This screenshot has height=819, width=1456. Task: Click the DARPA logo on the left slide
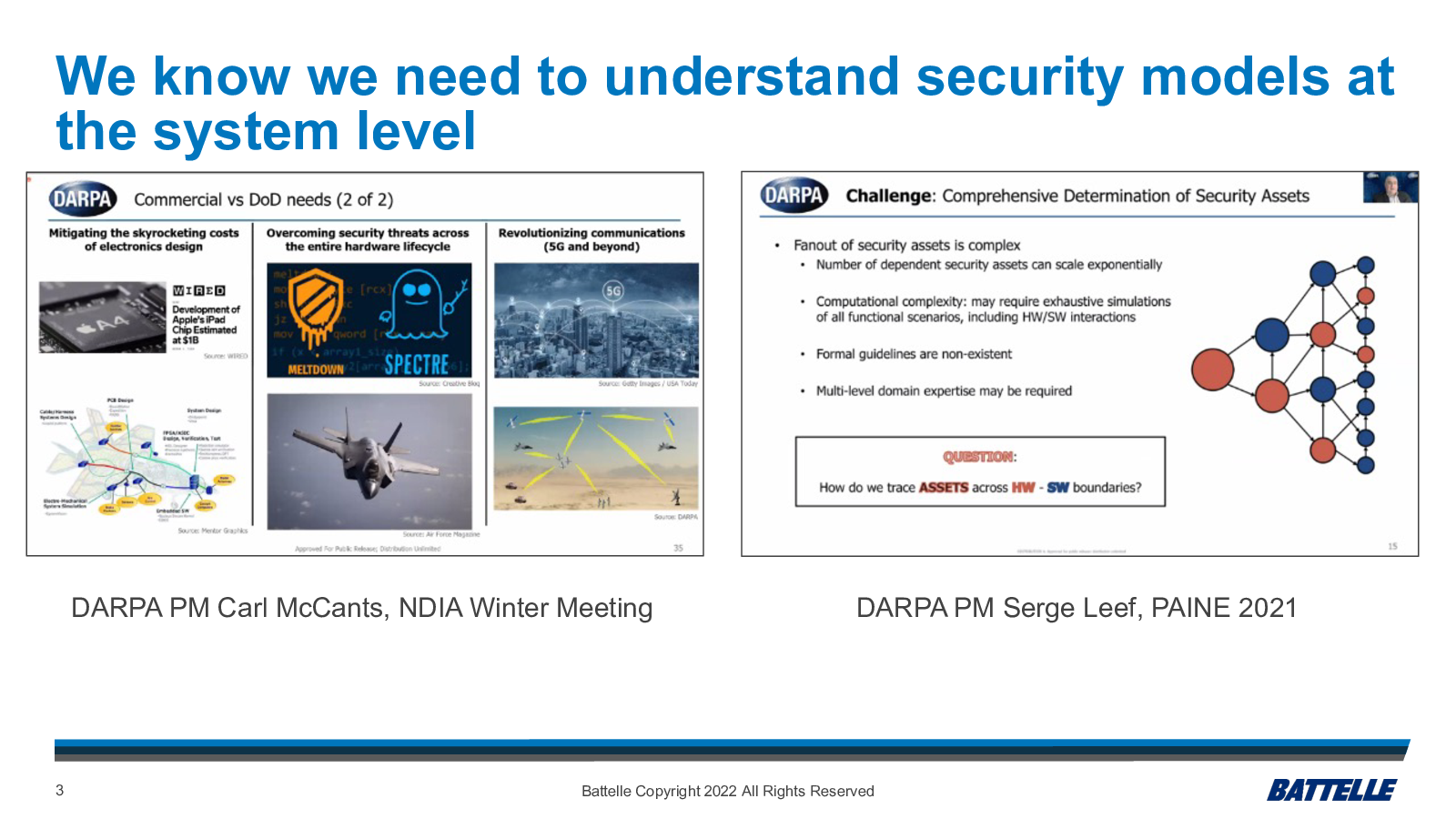pos(83,198)
